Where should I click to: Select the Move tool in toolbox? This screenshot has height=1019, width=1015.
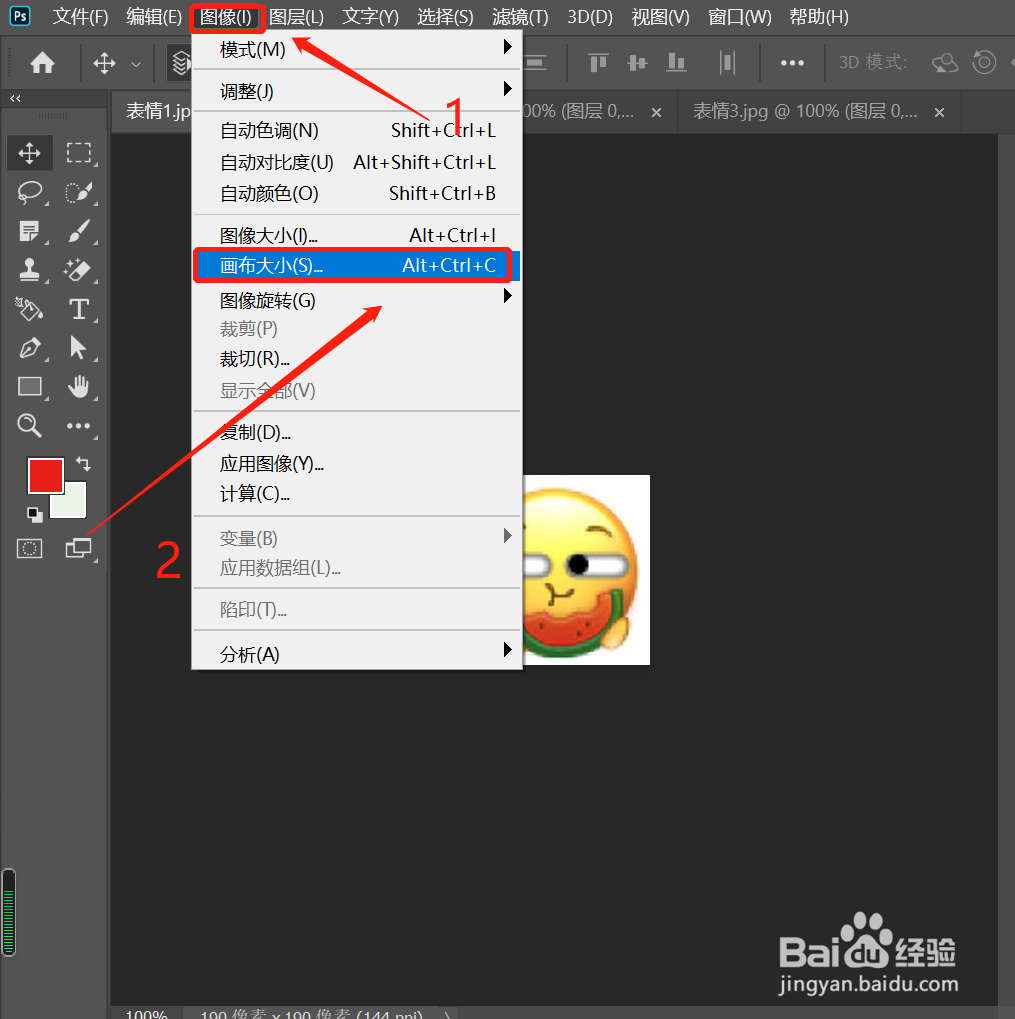[29, 153]
